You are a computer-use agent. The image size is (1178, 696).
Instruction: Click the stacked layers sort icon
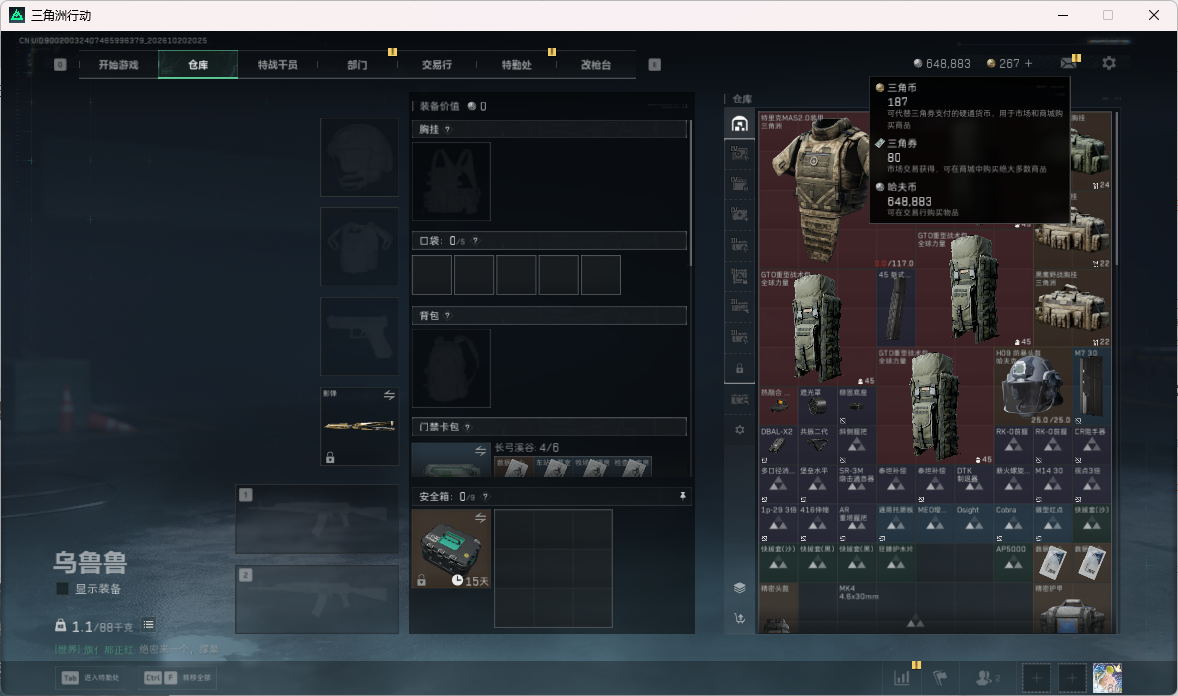[x=739, y=588]
